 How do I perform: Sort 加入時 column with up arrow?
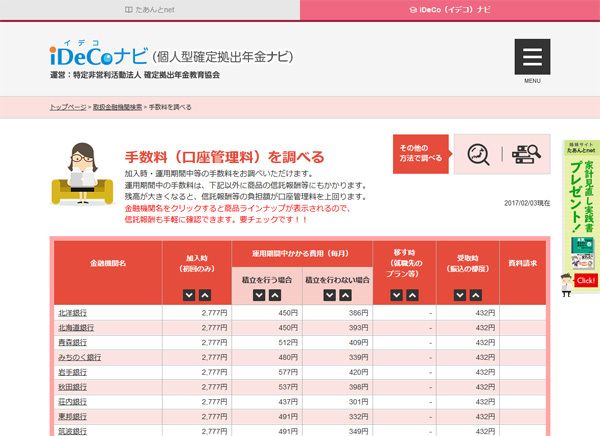pos(204,294)
